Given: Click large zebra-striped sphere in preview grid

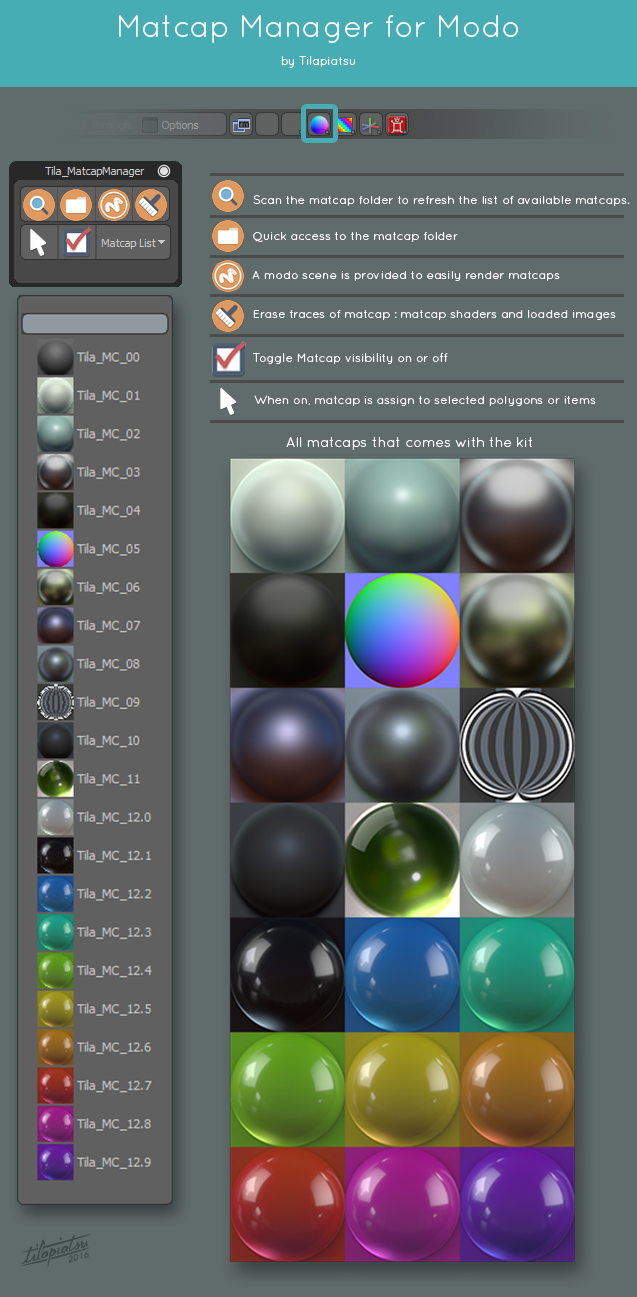Looking at the screenshot, I should (x=517, y=745).
